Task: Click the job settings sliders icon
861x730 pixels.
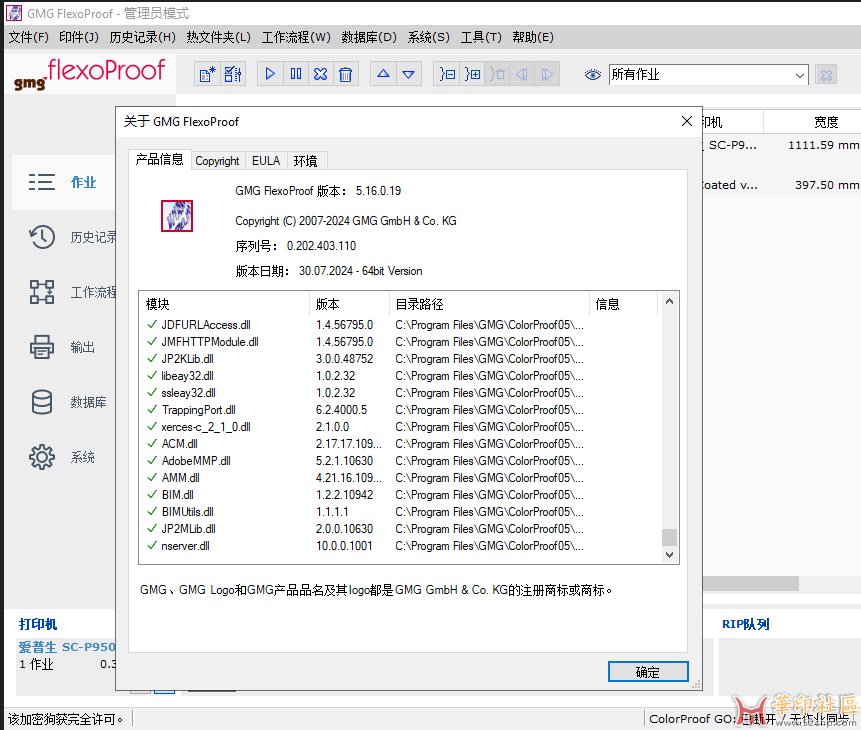Action: pyautogui.click(x=233, y=74)
